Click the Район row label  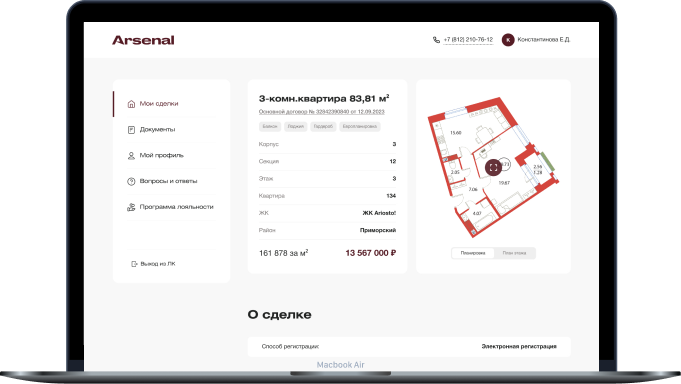click(x=267, y=230)
